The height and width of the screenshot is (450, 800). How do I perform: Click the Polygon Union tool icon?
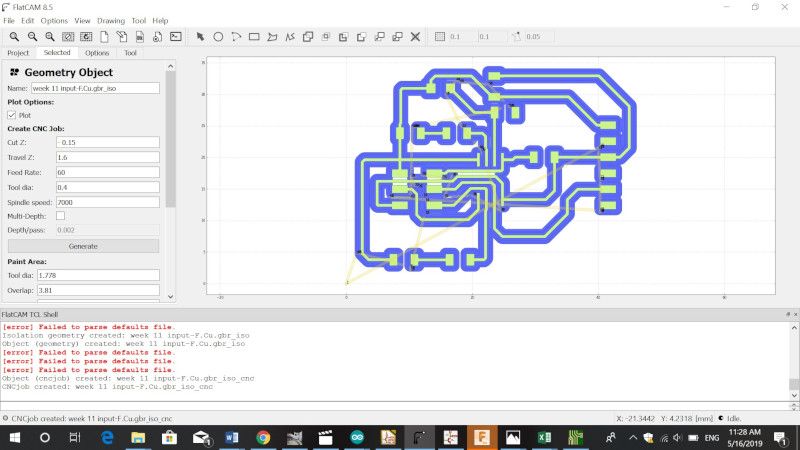pos(308,37)
